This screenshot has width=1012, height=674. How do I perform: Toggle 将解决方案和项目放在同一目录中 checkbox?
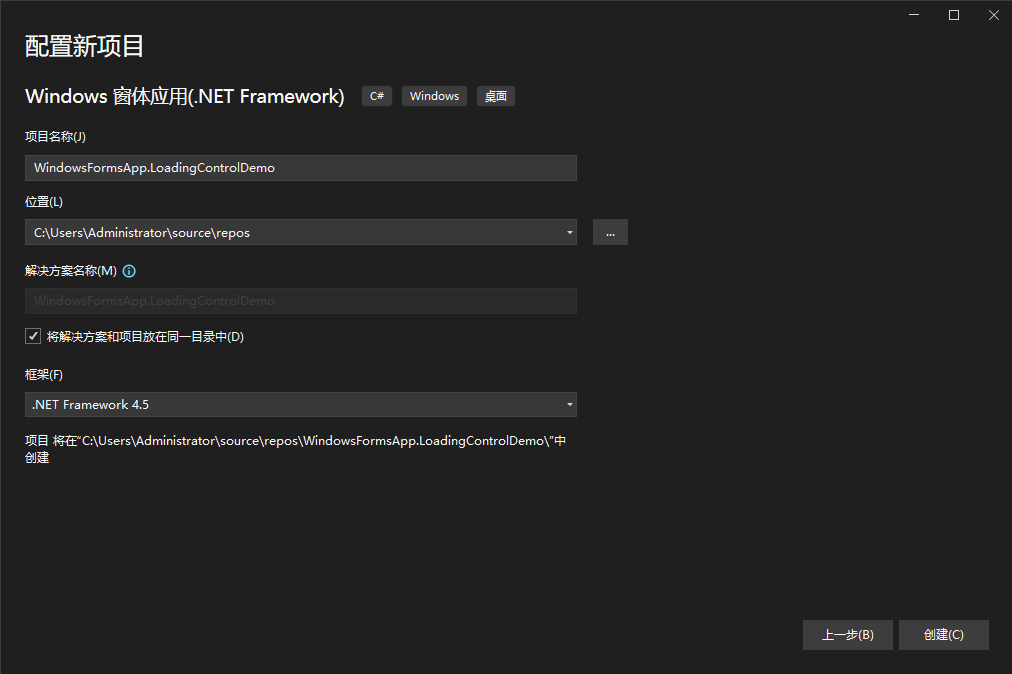point(33,336)
